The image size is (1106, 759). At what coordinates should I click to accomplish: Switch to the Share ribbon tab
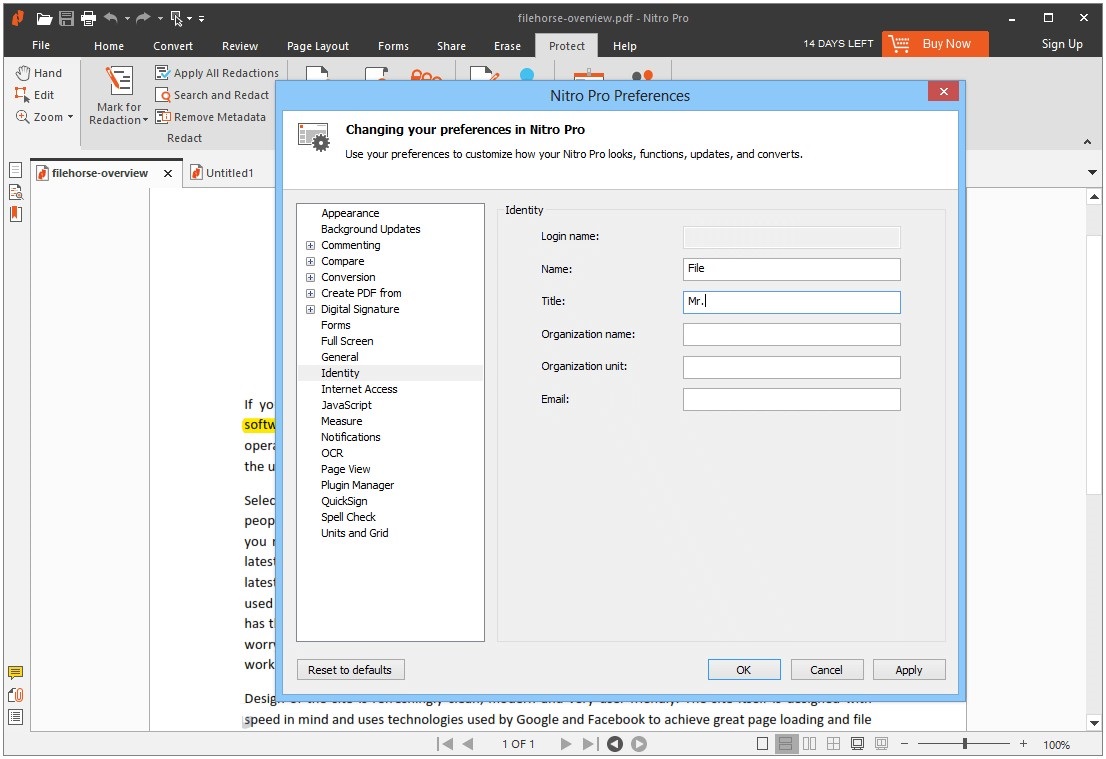click(x=451, y=46)
